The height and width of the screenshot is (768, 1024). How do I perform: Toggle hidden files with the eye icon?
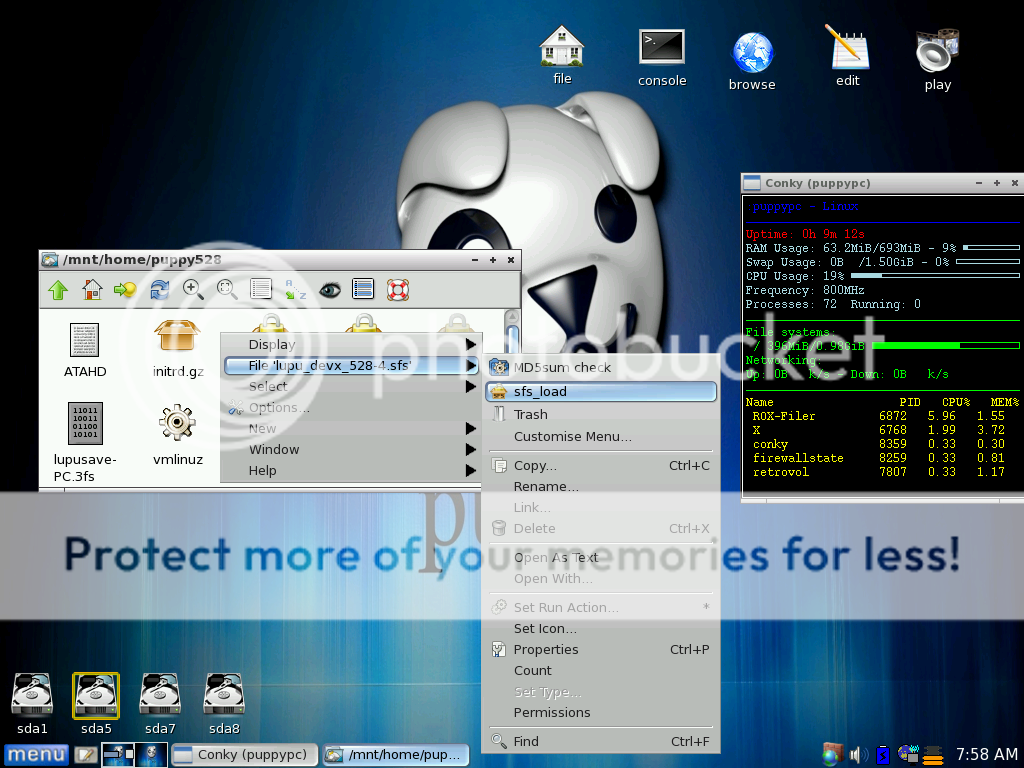(x=329, y=290)
